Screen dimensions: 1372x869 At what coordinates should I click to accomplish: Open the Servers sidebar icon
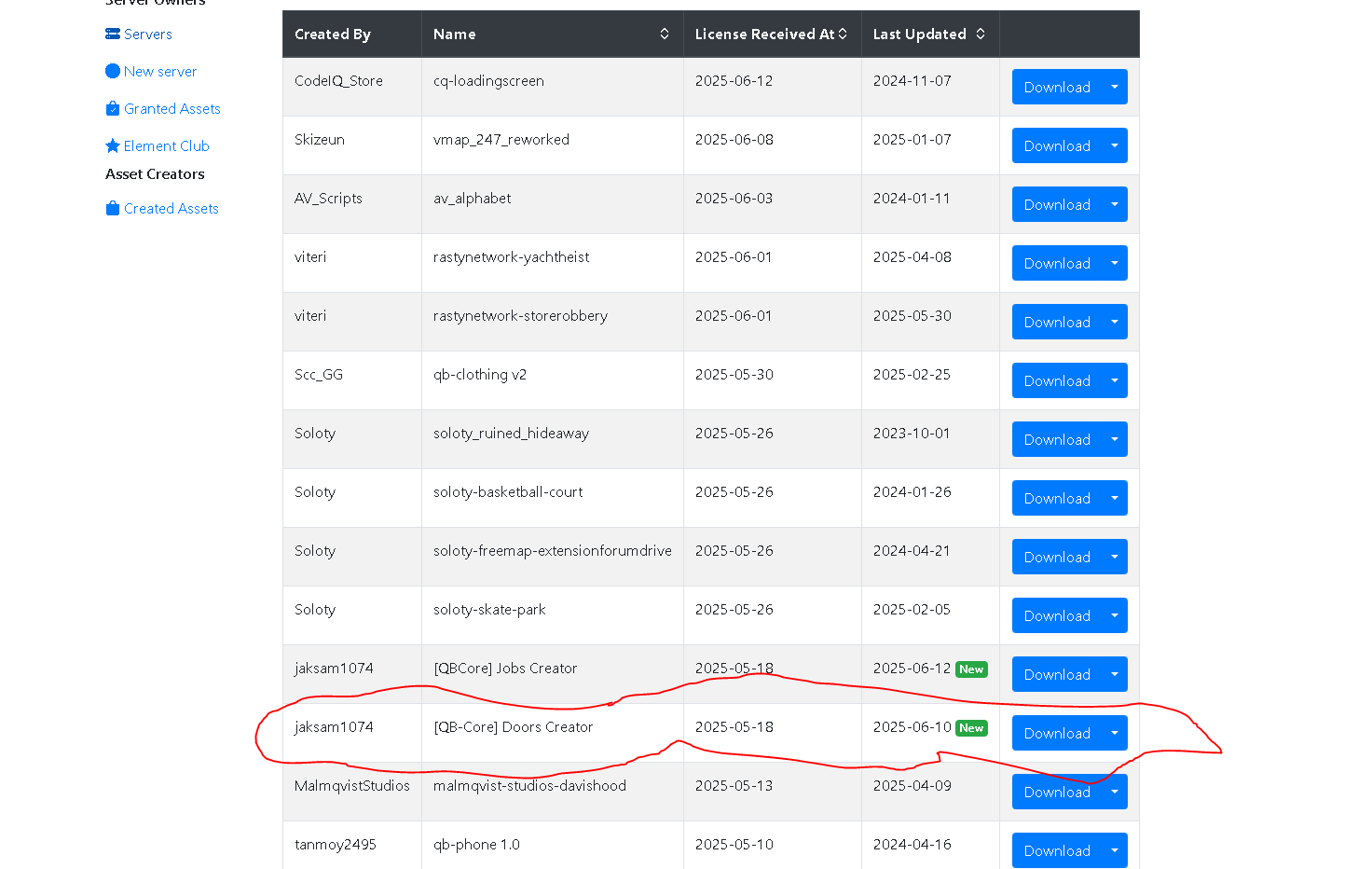(113, 34)
